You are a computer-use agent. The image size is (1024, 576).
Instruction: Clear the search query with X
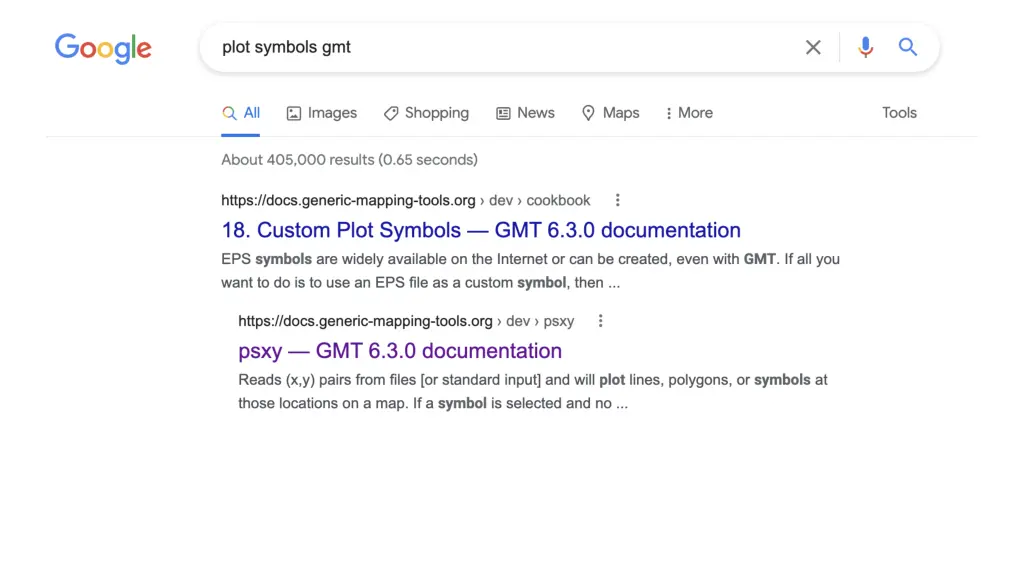pyautogui.click(x=813, y=47)
